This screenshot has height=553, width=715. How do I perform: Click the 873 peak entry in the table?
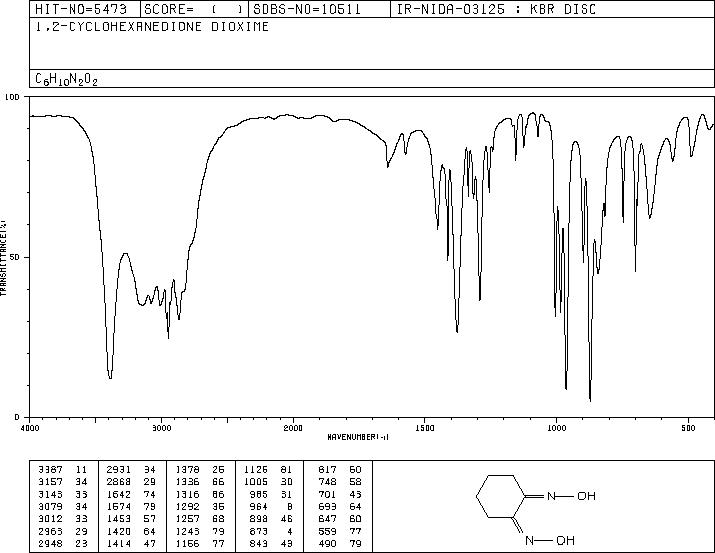(x=271, y=531)
